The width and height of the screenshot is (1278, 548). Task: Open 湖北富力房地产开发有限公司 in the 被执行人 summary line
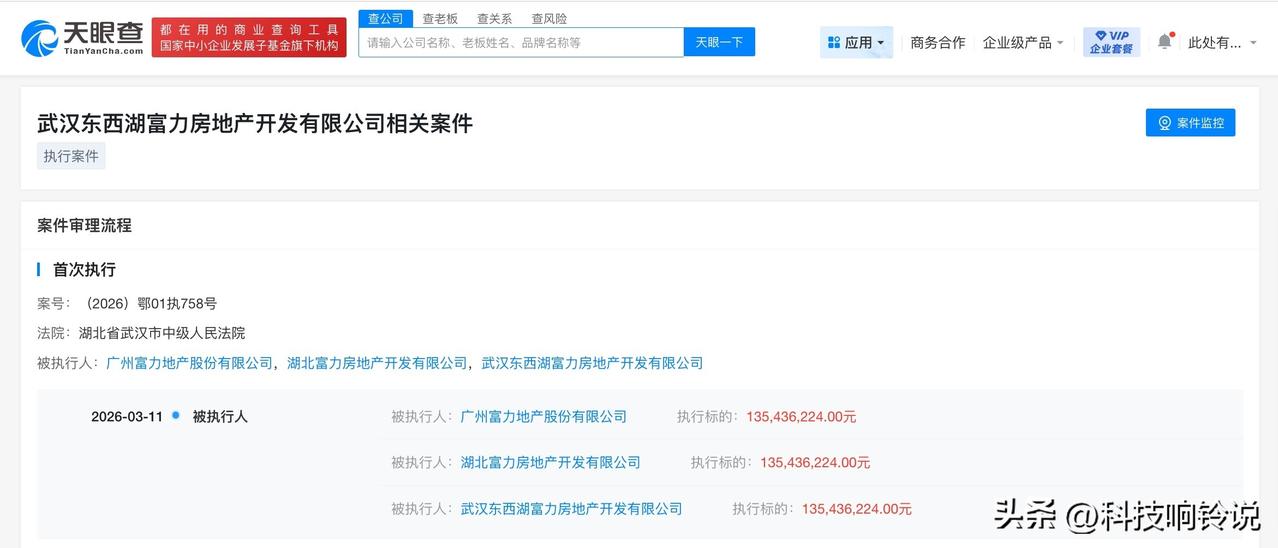pyautogui.click(x=377, y=363)
